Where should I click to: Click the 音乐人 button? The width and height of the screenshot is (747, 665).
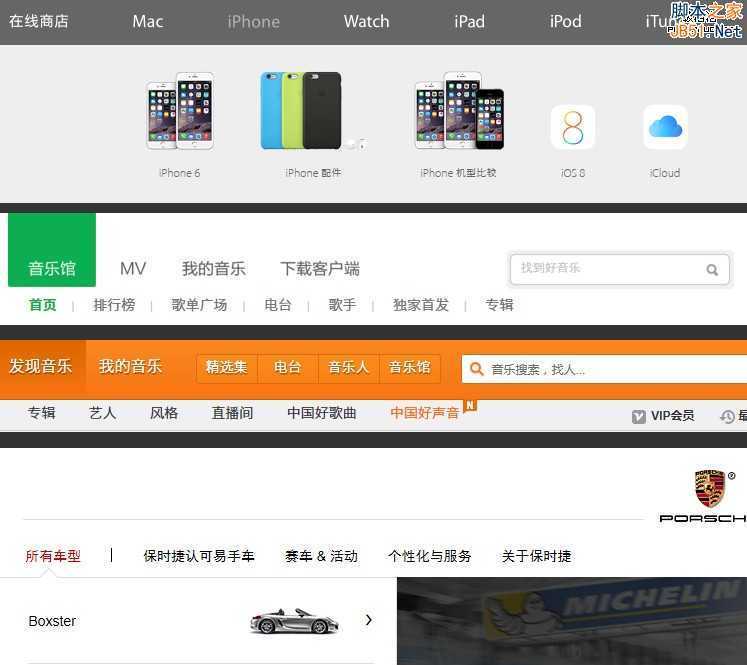[x=349, y=368]
